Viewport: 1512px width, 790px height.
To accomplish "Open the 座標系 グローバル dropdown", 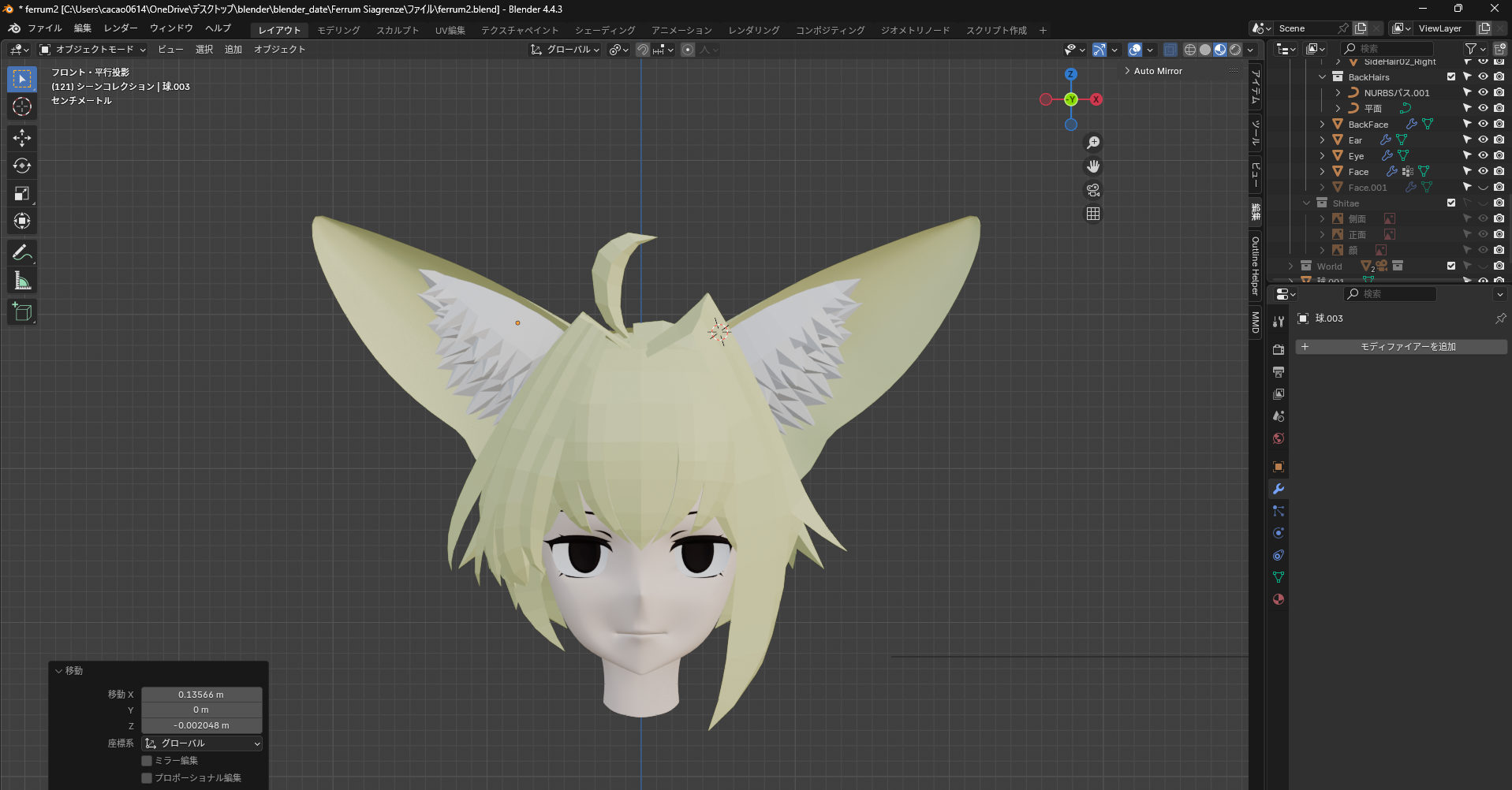I will [202, 743].
